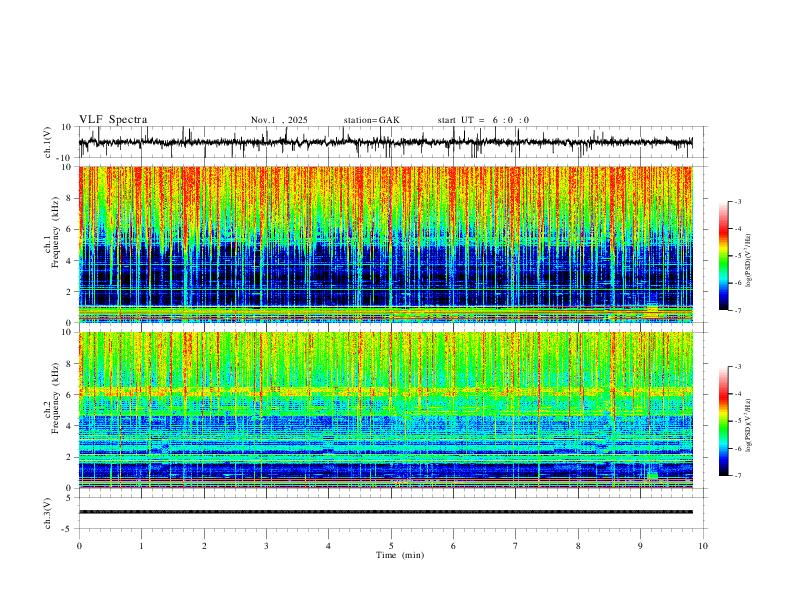
Task: Click the ch.2 frequency axis "8" tick label
Action: click(x=69, y=364)
